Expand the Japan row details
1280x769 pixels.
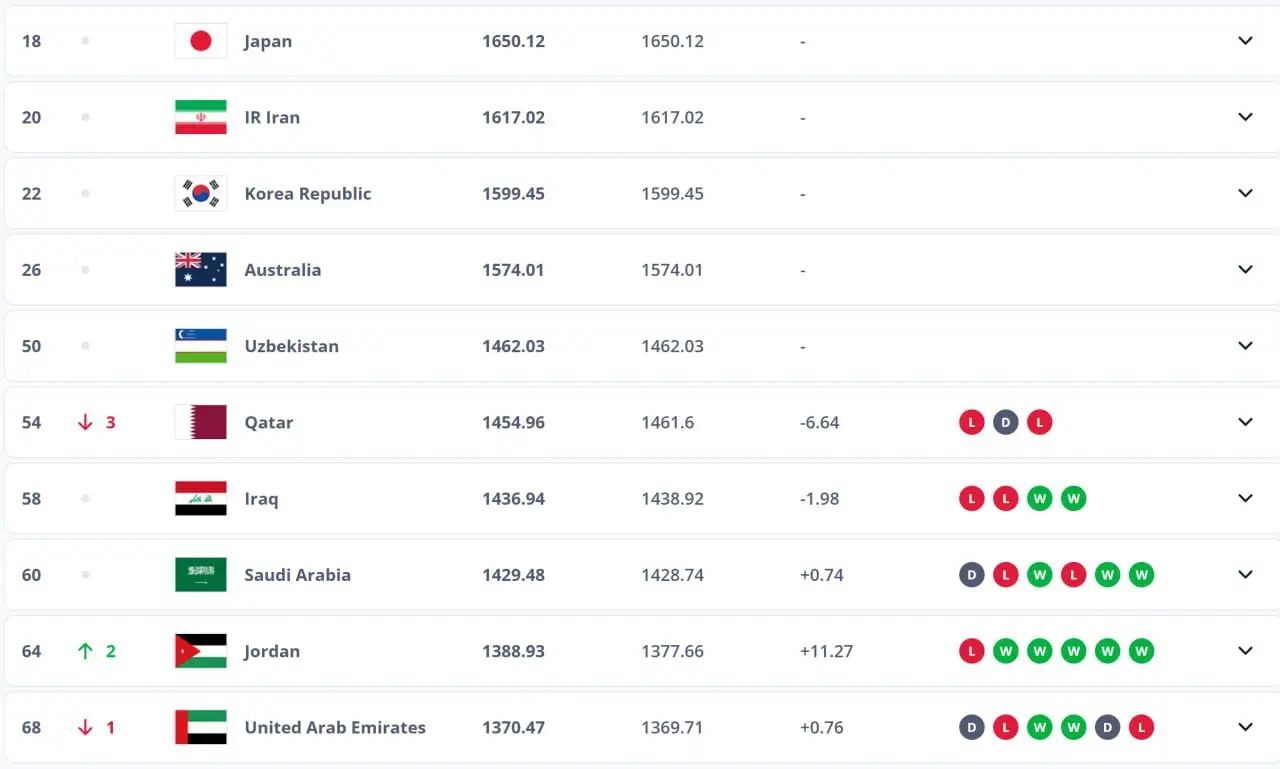pyautogui.click(x=1245, y=41)
